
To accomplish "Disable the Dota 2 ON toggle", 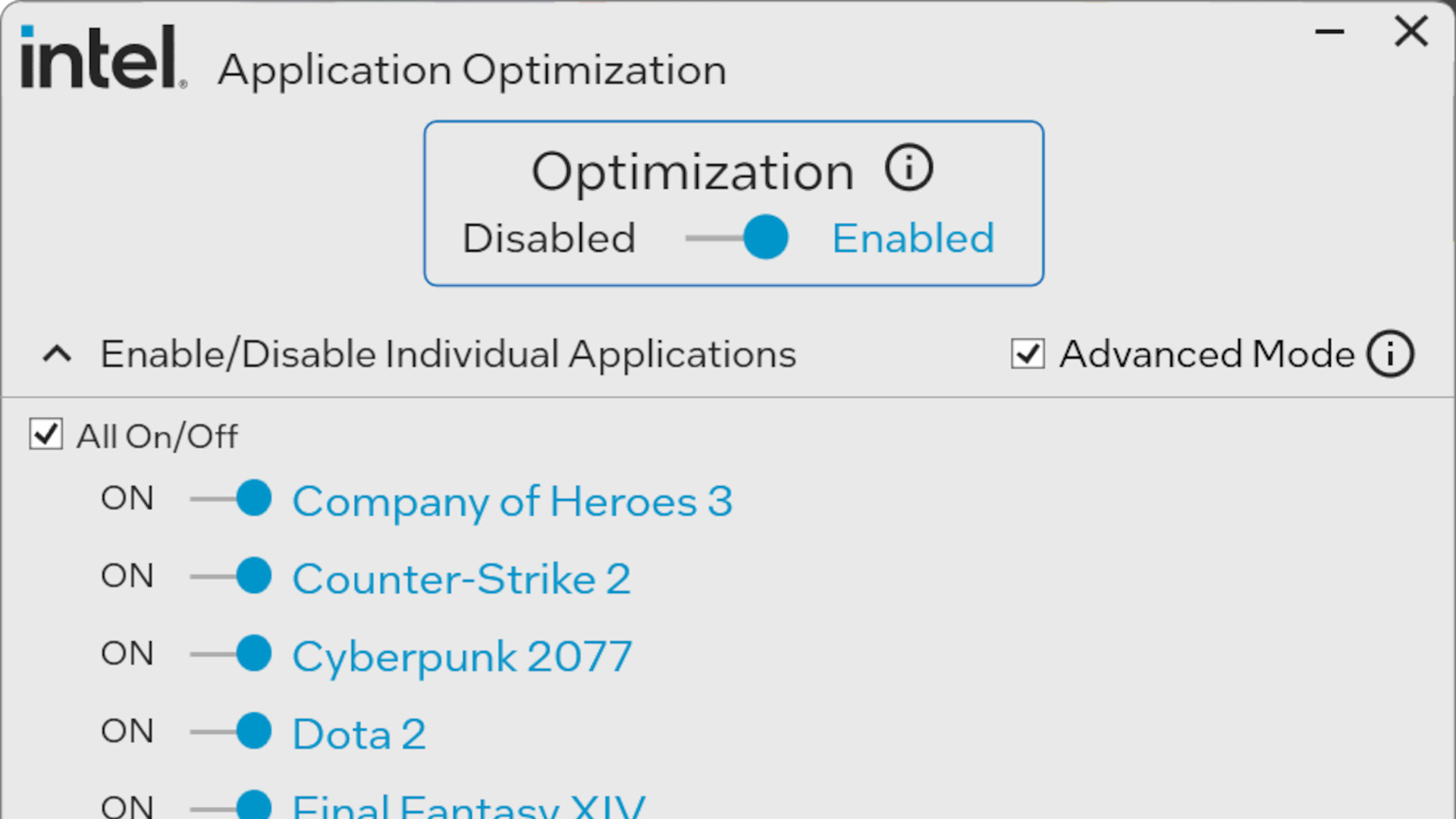I will [253, 732].
